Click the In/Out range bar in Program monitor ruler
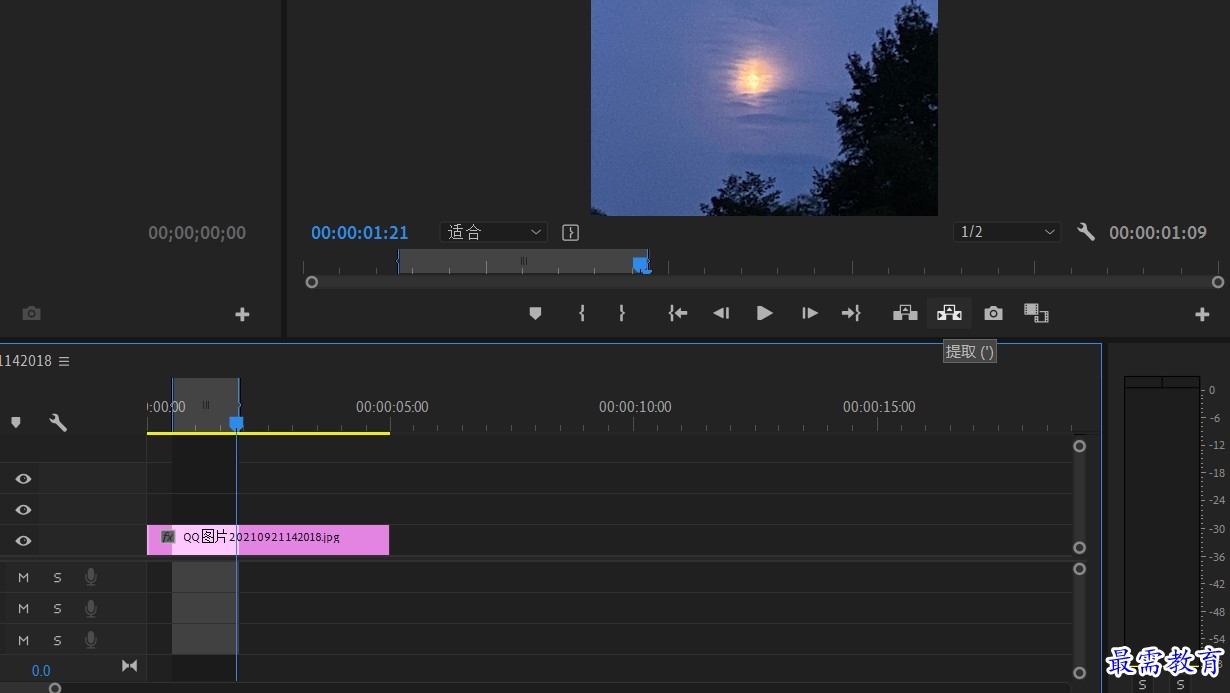Viewport: 1230px width, 693px height. tap(522, 261)
